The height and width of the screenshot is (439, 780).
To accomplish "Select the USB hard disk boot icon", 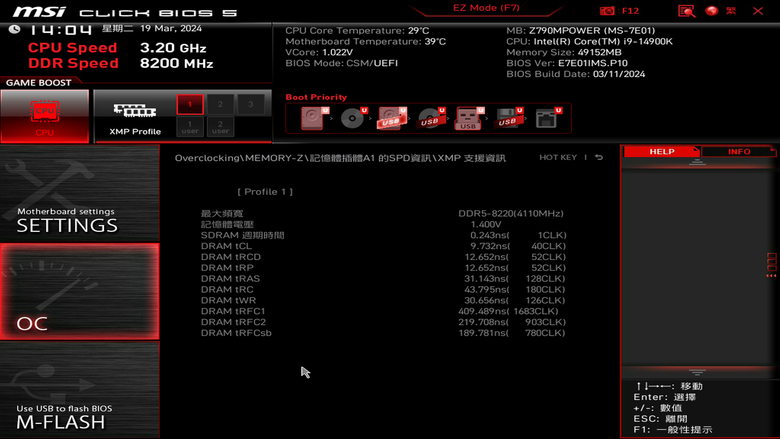I will pos(391,118).
